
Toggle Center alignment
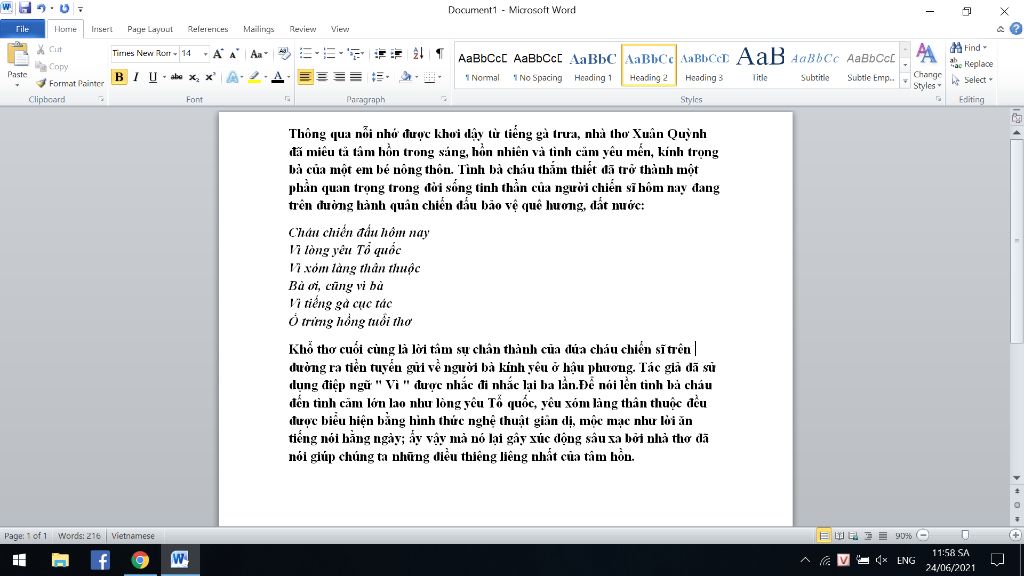(x=322, y=77)
